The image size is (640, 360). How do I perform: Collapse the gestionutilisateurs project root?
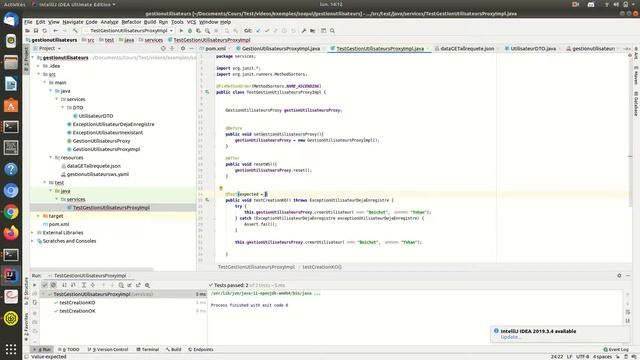coord(33,58)
